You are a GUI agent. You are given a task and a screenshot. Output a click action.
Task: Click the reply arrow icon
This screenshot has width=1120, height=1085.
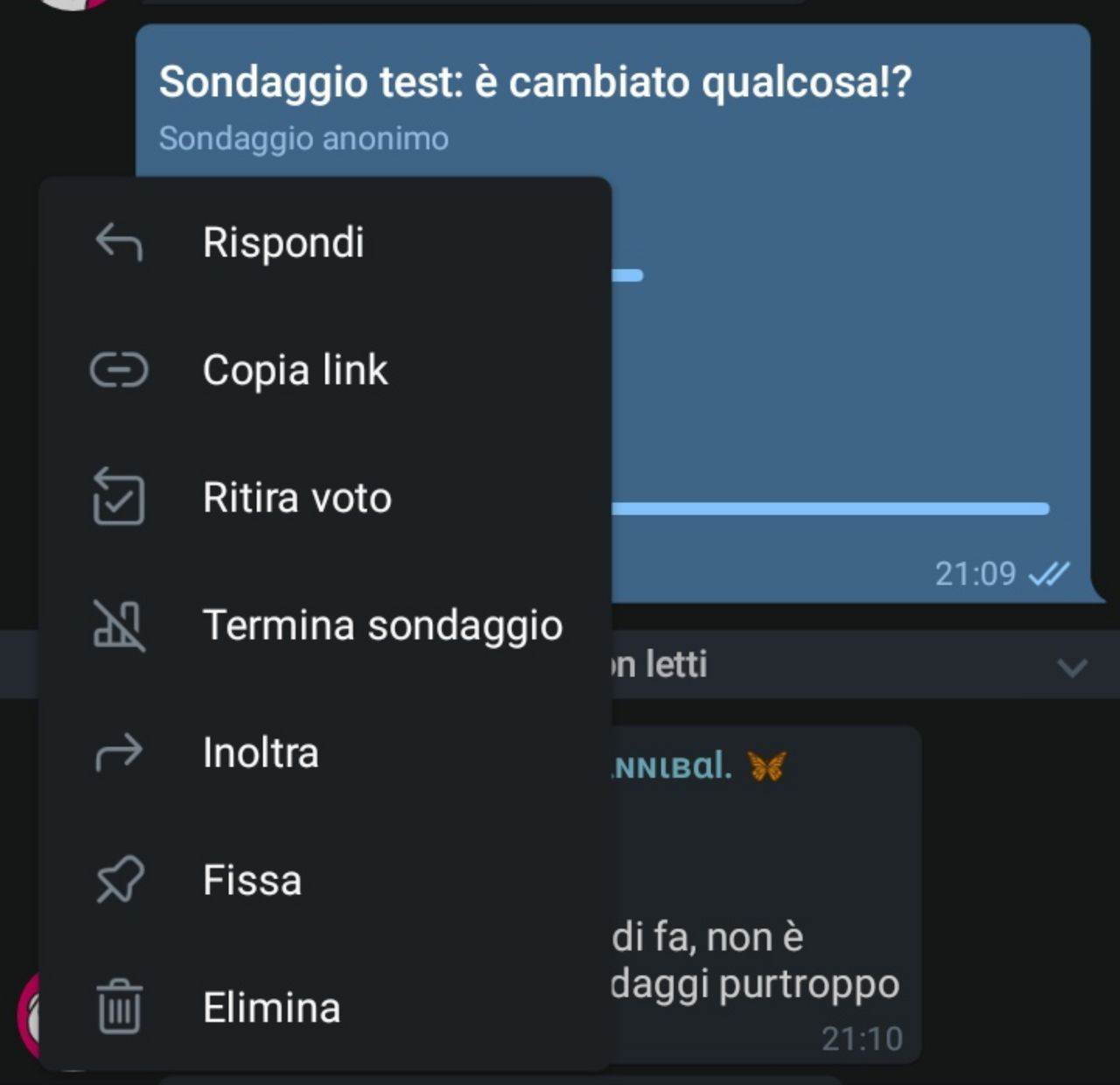119,242
